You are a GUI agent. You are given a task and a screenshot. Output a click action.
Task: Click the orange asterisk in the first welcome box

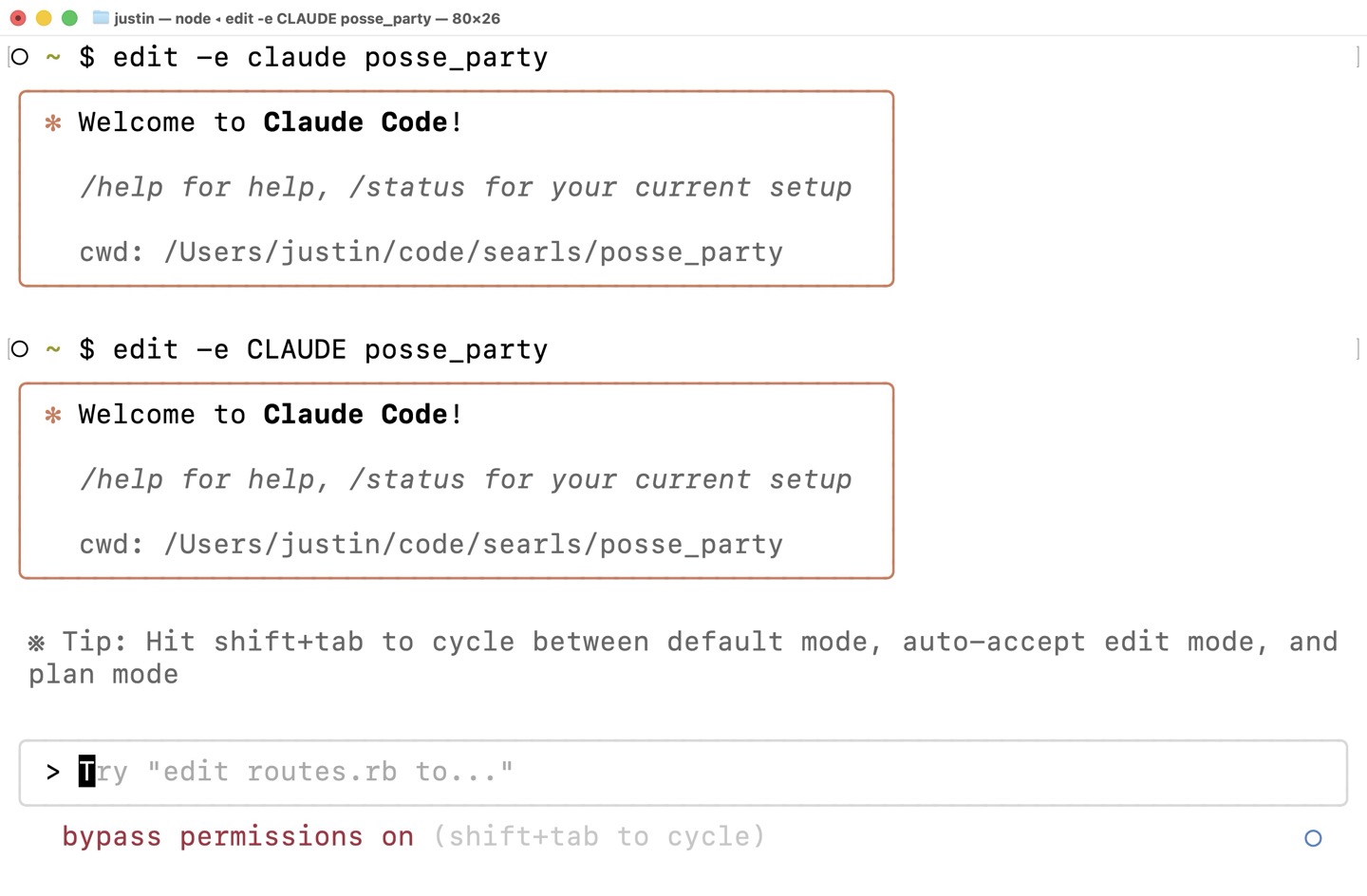pyautogui.click(x=53, y=122)
